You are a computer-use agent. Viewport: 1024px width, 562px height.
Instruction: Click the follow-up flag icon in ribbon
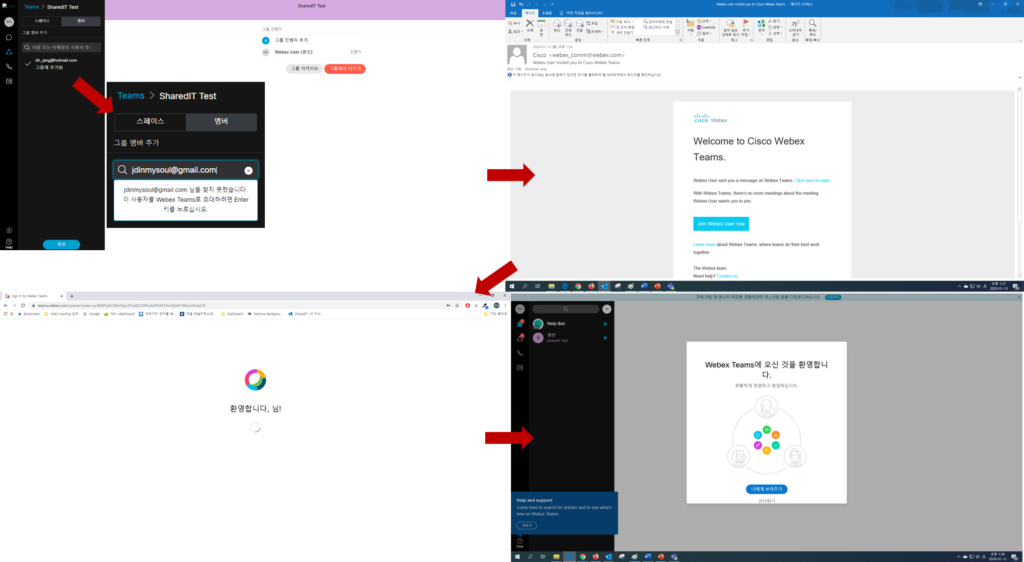pyautogui.click(x=745, y=22)
